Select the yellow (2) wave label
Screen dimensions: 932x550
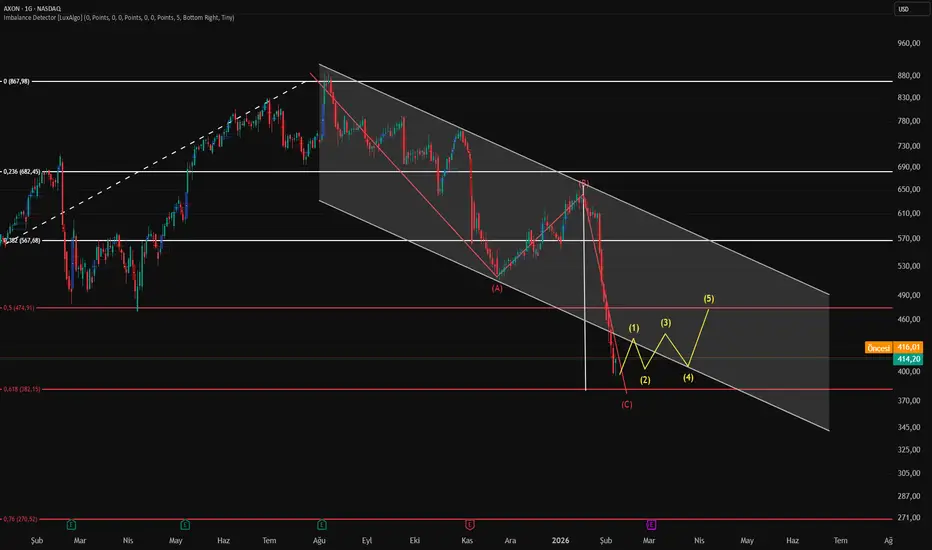645,380
